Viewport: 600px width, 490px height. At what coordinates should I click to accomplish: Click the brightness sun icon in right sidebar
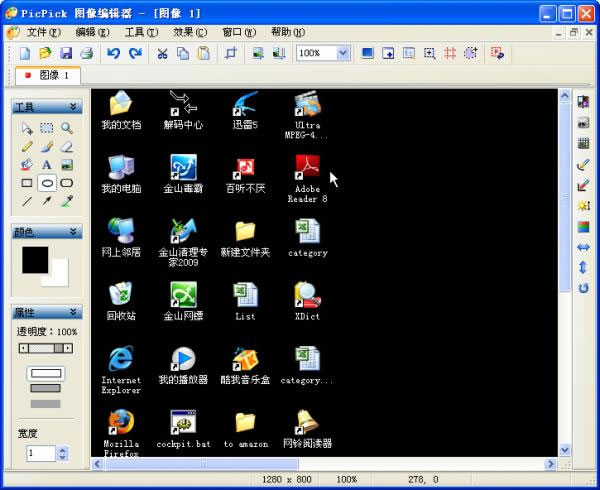click(x=583, y=206)
